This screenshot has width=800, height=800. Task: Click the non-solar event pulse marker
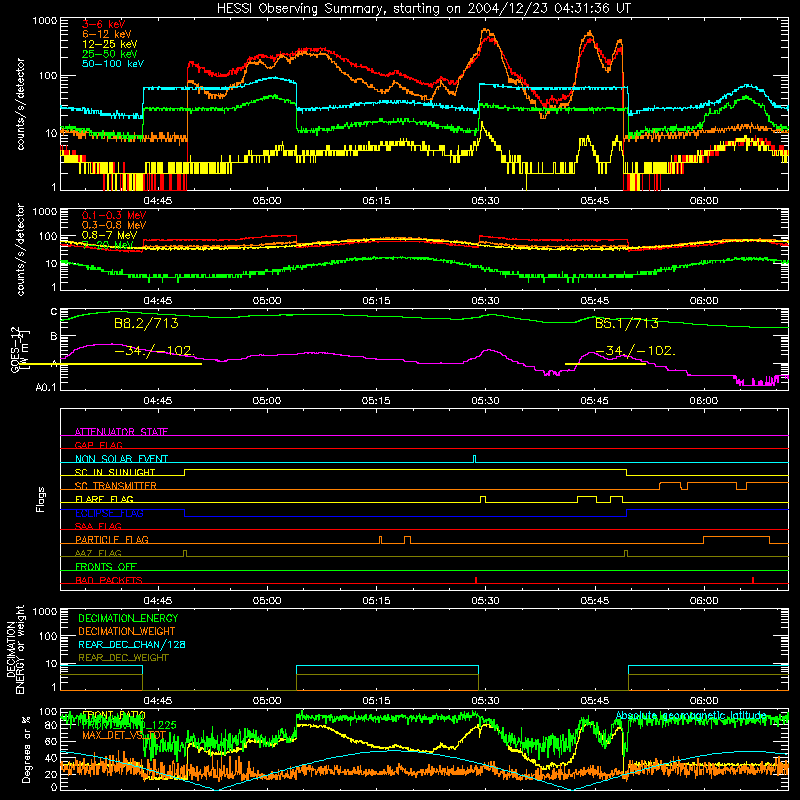474,459
